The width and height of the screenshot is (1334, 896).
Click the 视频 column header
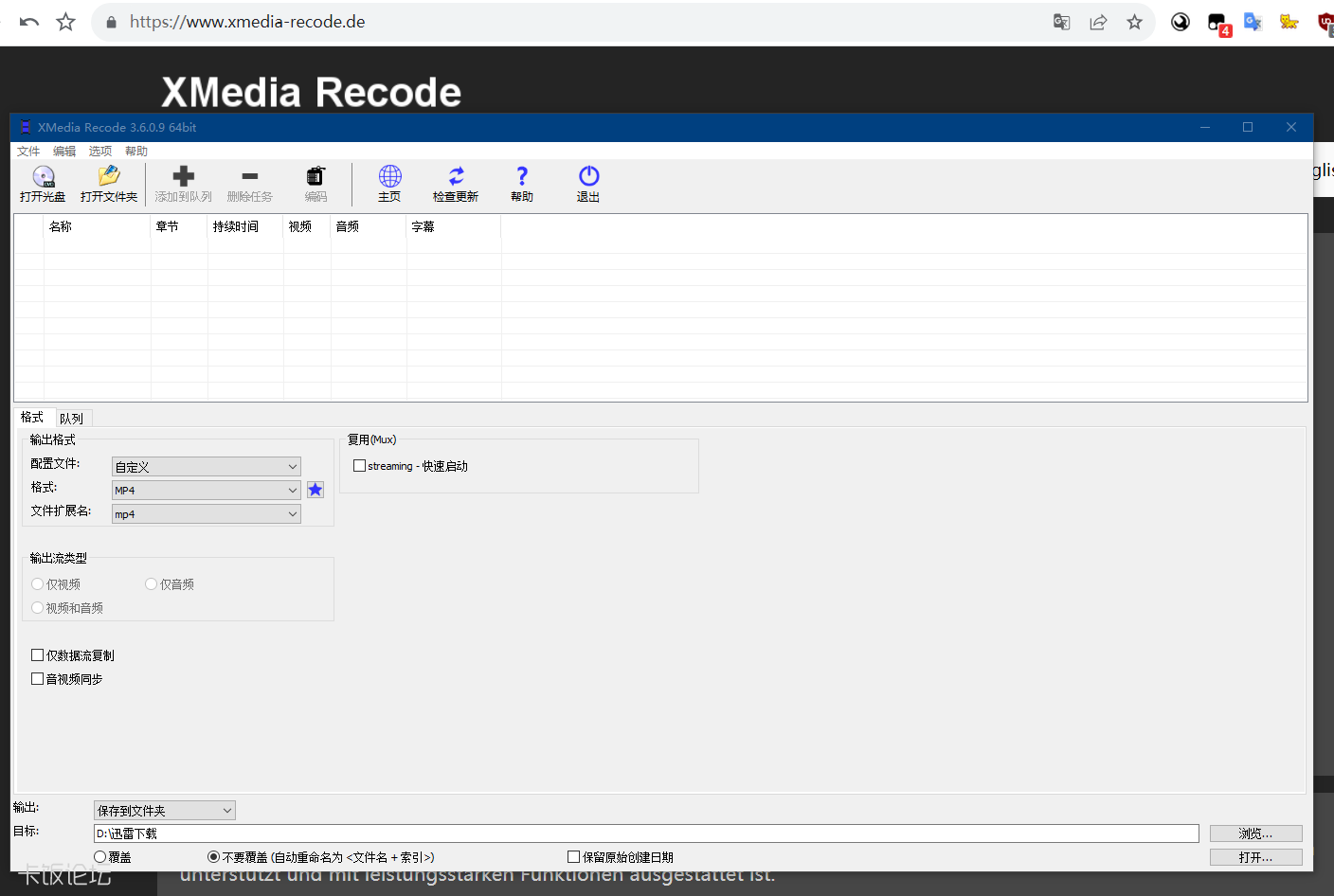[x=307, y=227]
